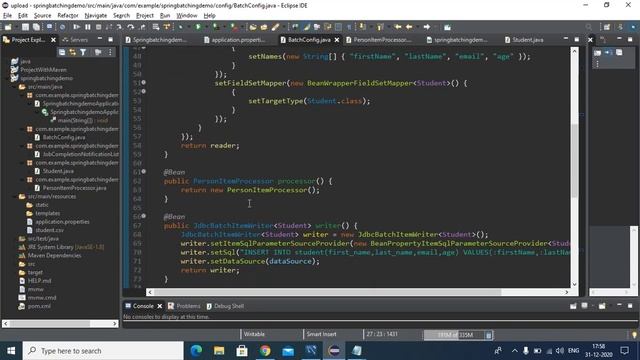Select pom.xml in Project Explorer
The image size is (640, 360).
(x=35, y=306)
